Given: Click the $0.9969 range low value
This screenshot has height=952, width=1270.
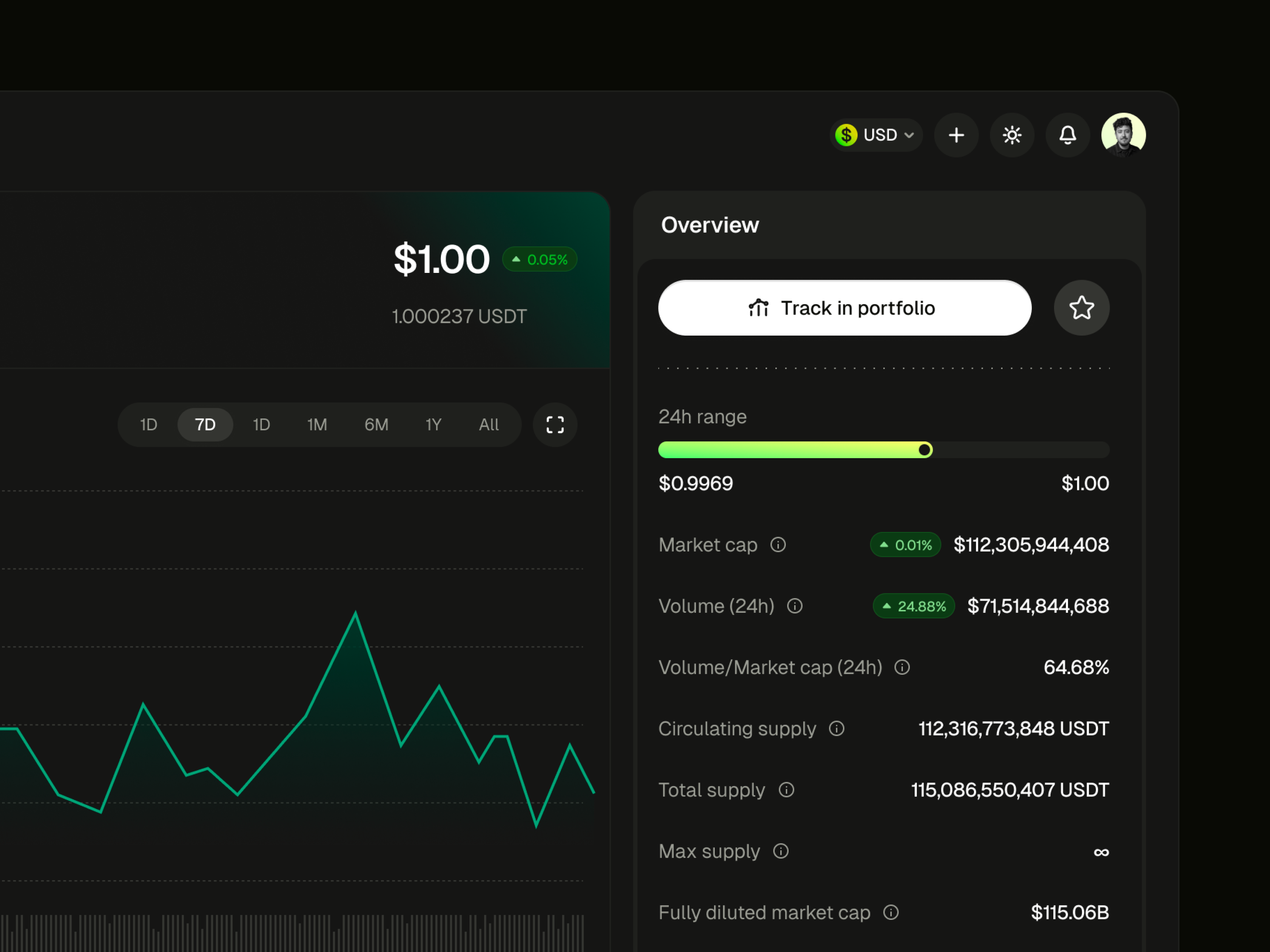Looking at the screenshot, I should point(695,483).
